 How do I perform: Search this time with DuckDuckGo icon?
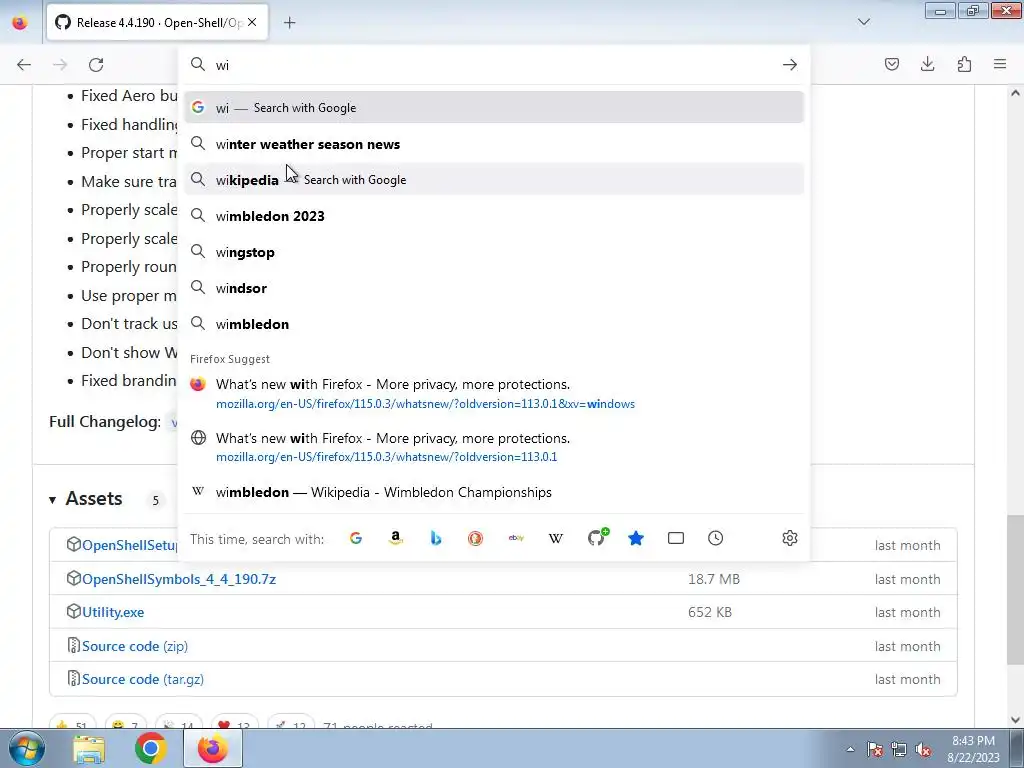(475, 538)
